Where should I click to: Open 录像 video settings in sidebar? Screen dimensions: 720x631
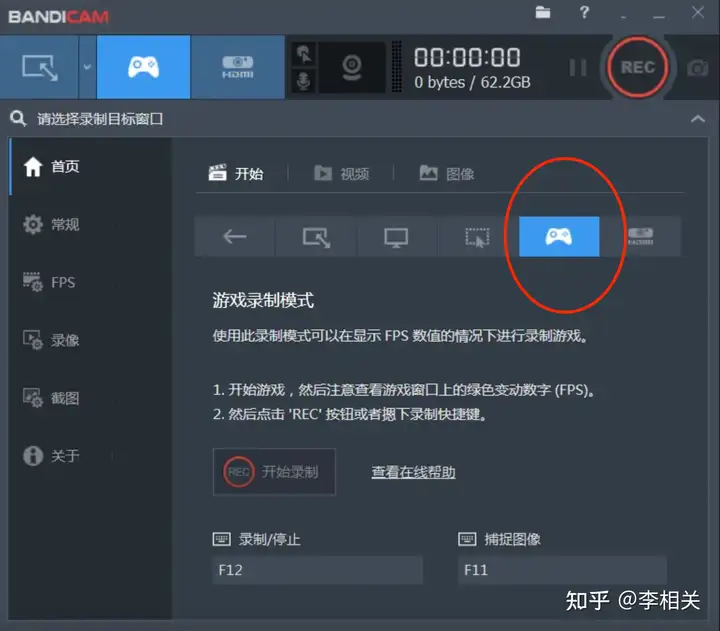pyautogui.click(x=90, y=340)
